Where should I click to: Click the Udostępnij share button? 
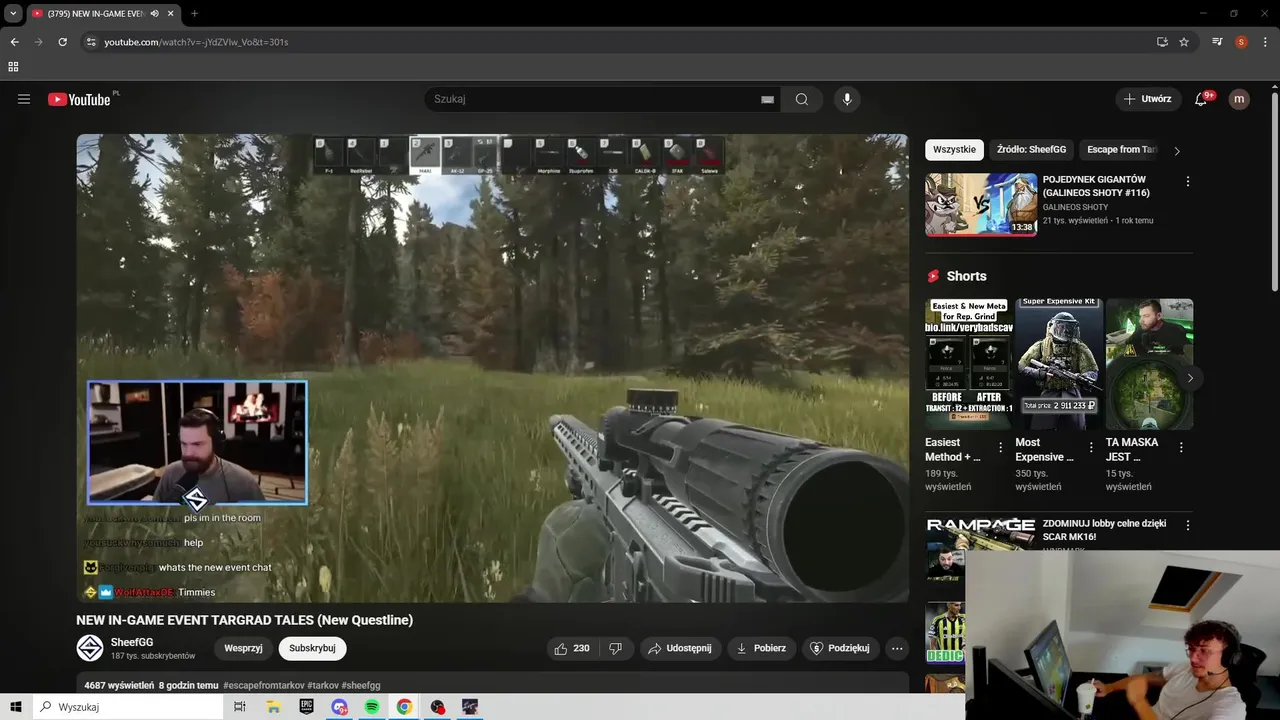(680, 648)
